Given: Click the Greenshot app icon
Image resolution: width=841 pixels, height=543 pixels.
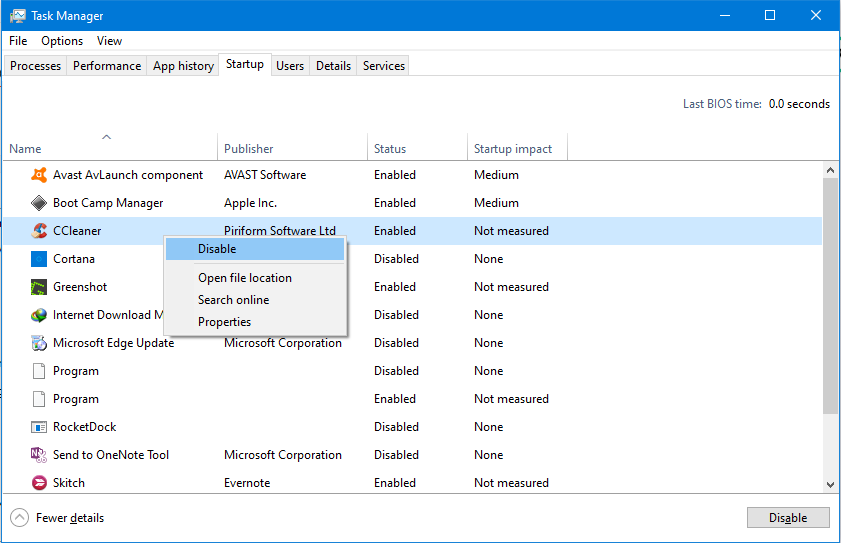Looking at the screenshot, I should click(39, 287).
